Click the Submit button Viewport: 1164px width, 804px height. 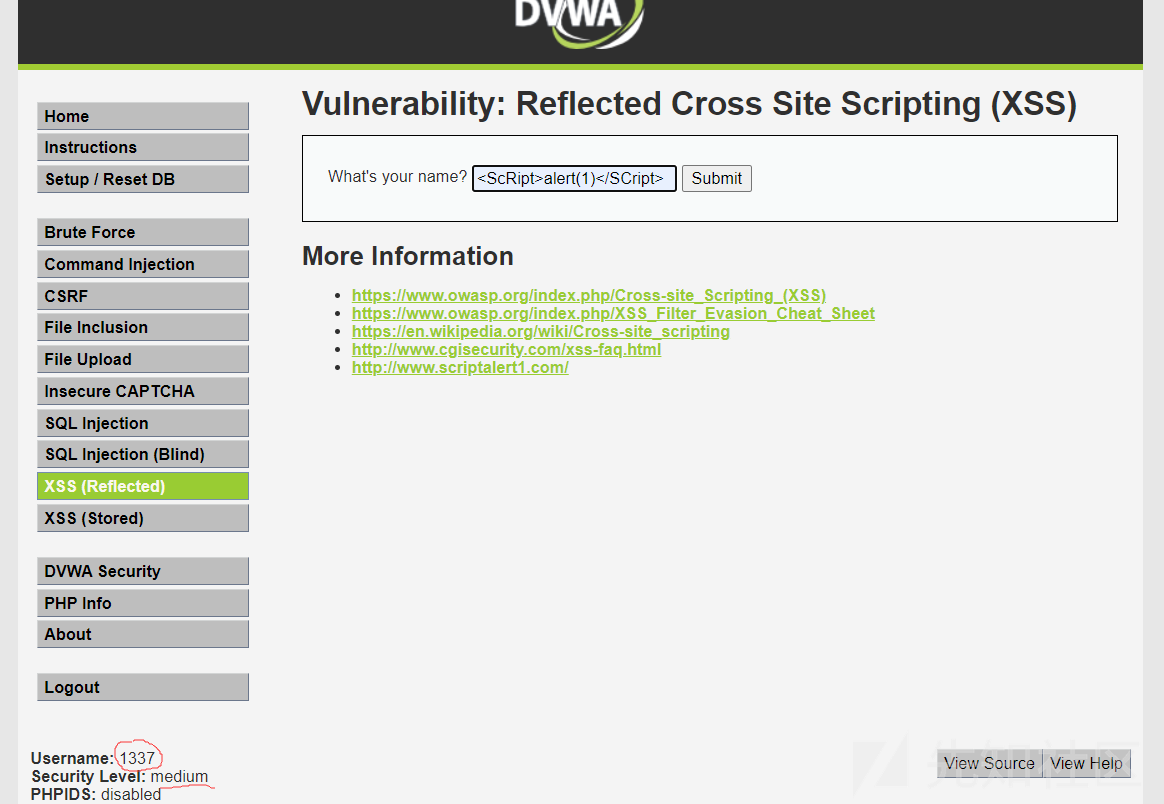(x=716, y=178)
